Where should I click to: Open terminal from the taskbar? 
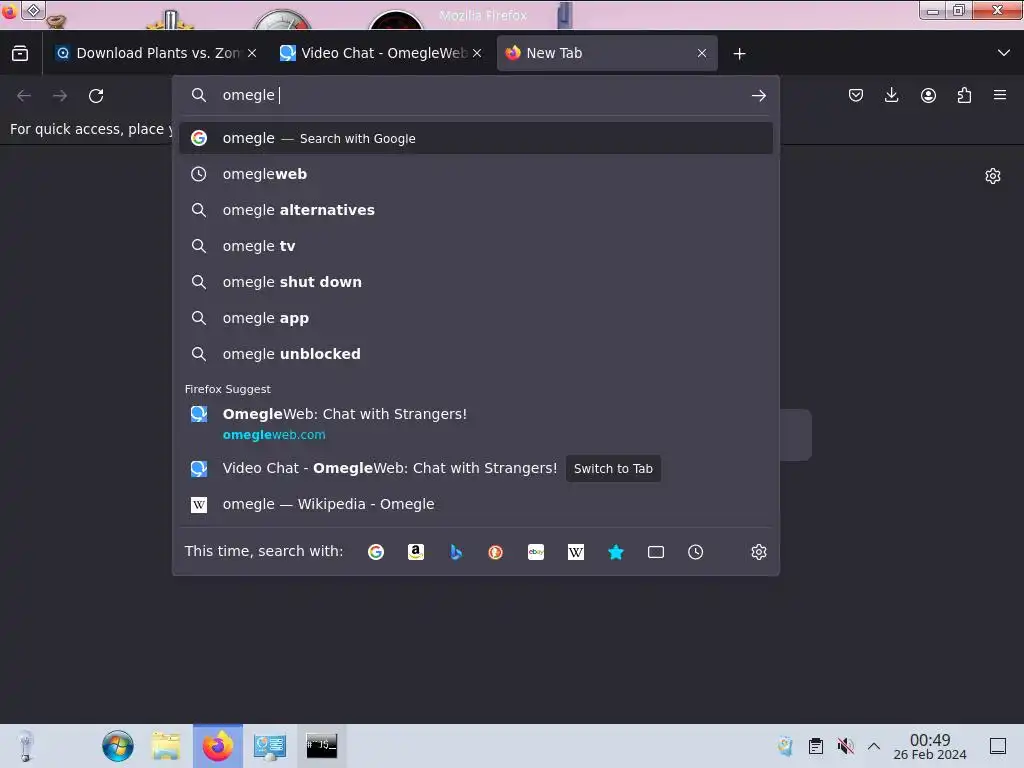321,746
